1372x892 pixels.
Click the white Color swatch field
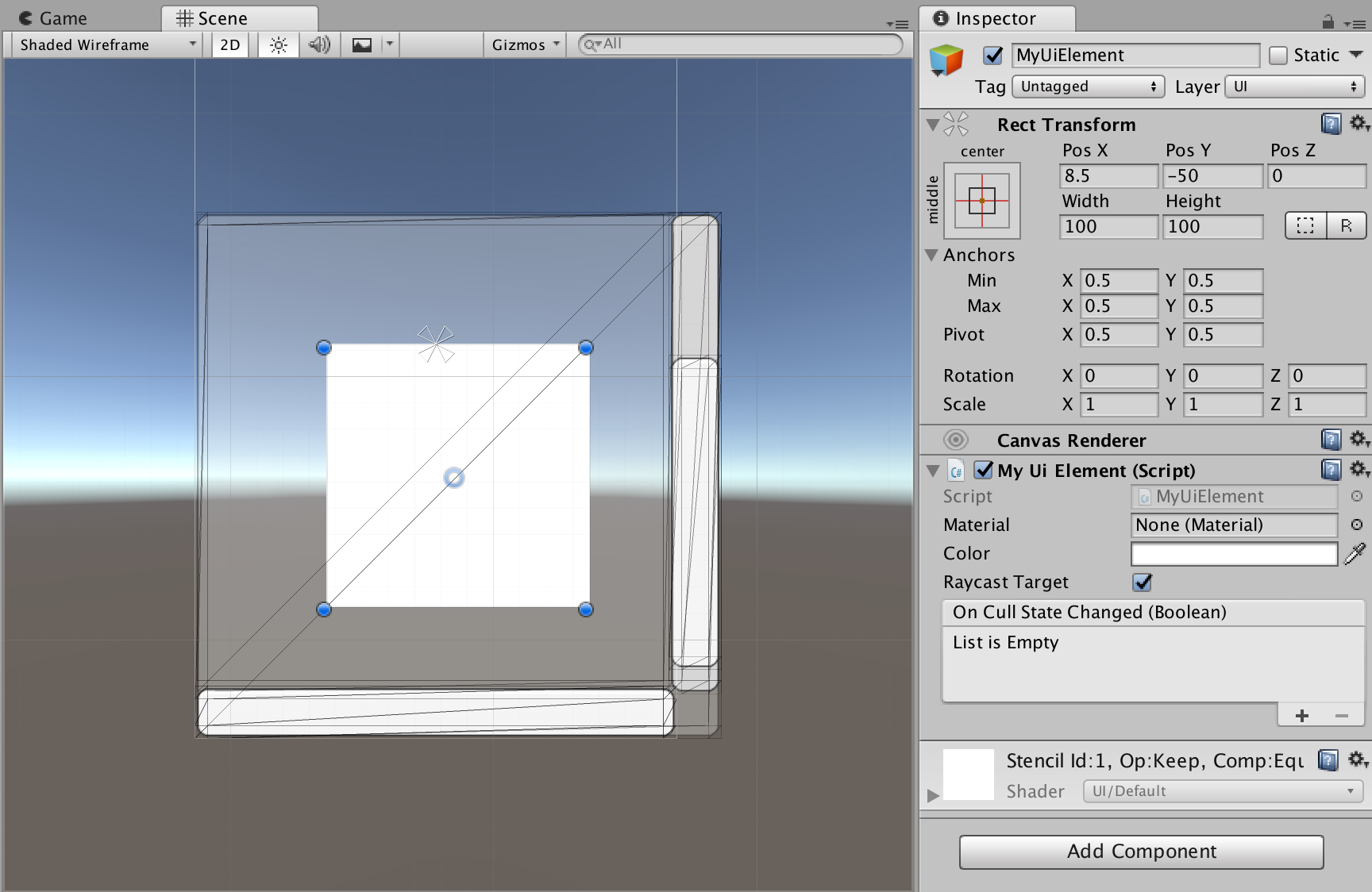click(1234, 554)
